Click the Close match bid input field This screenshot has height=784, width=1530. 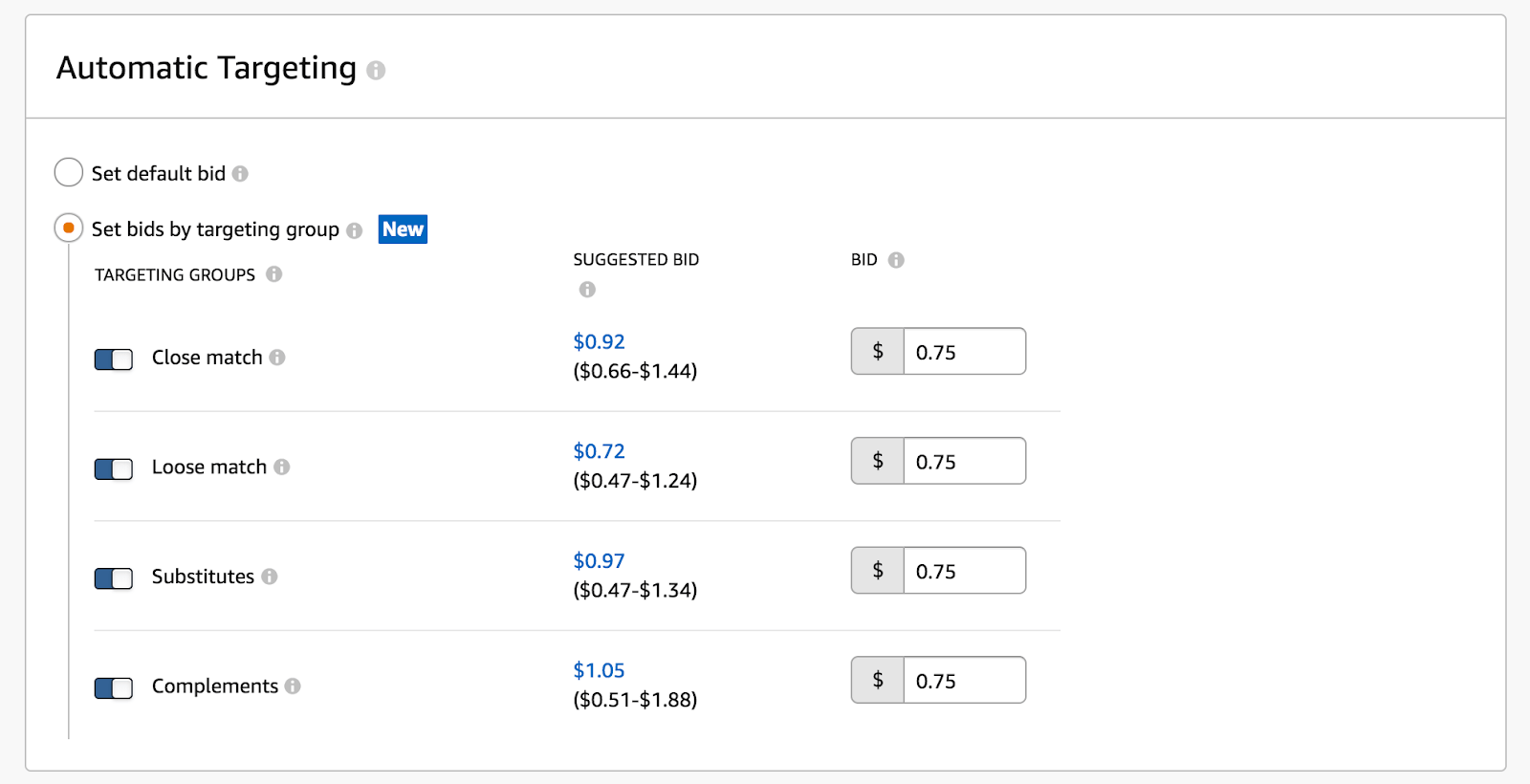[x=964, y=352]
